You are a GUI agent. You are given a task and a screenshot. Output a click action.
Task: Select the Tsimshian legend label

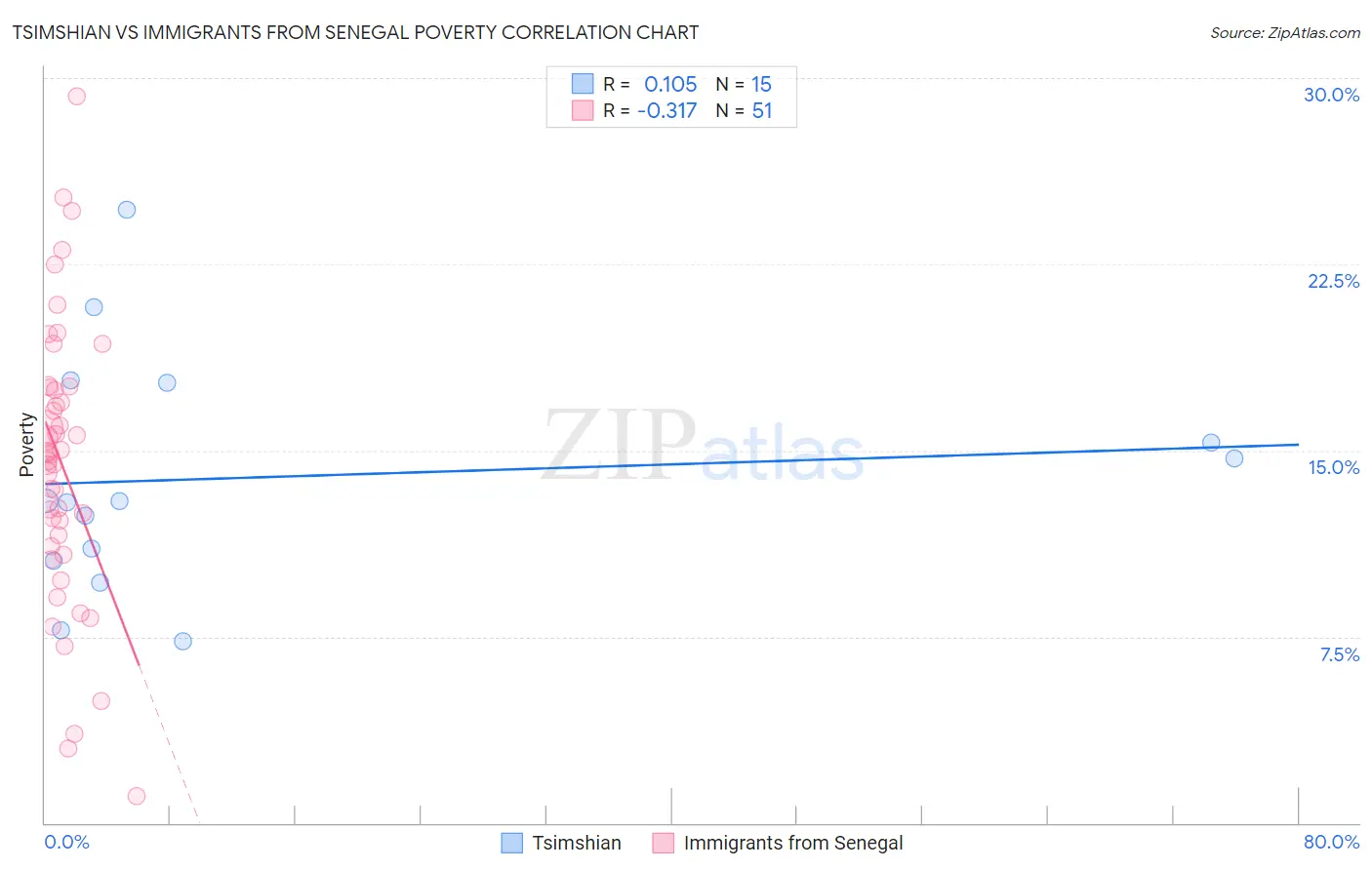(x=577, y=843)
